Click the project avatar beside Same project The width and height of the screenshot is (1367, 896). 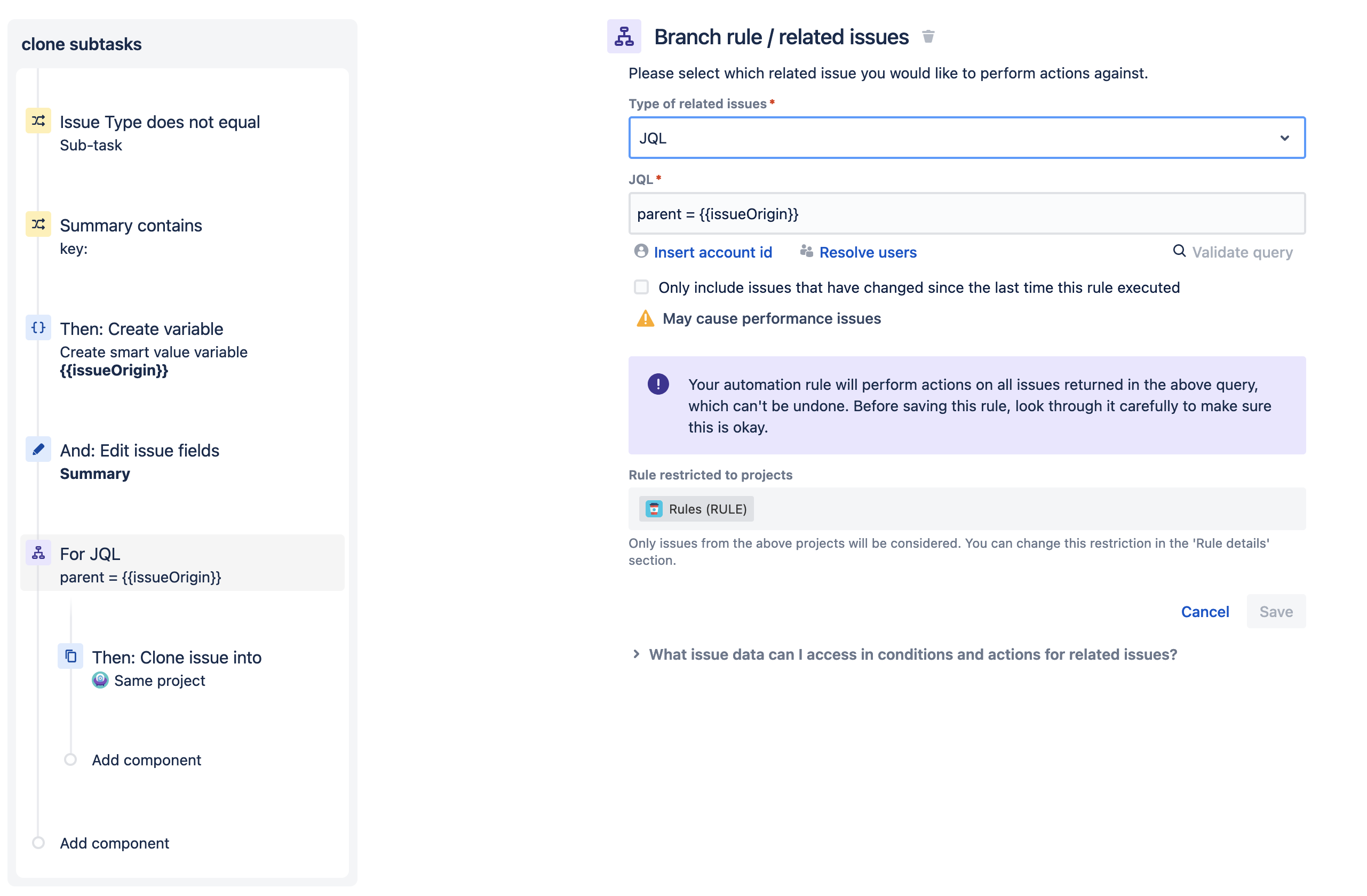[x=100, y=681]
